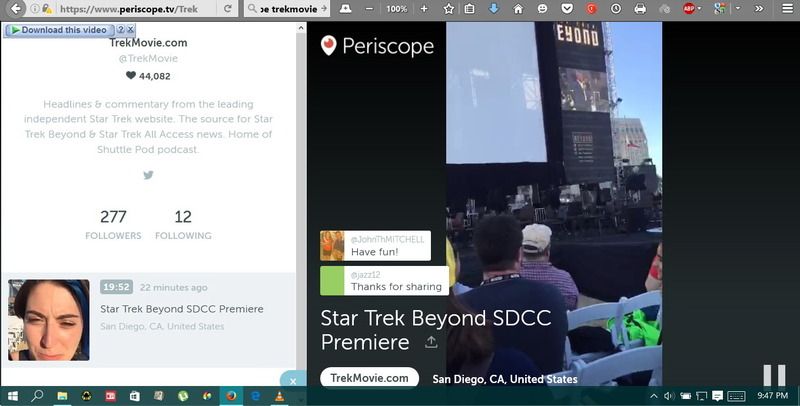Reset zoom at 100% indicator
The width and height of the screenshot is (800, 406).
396,9
